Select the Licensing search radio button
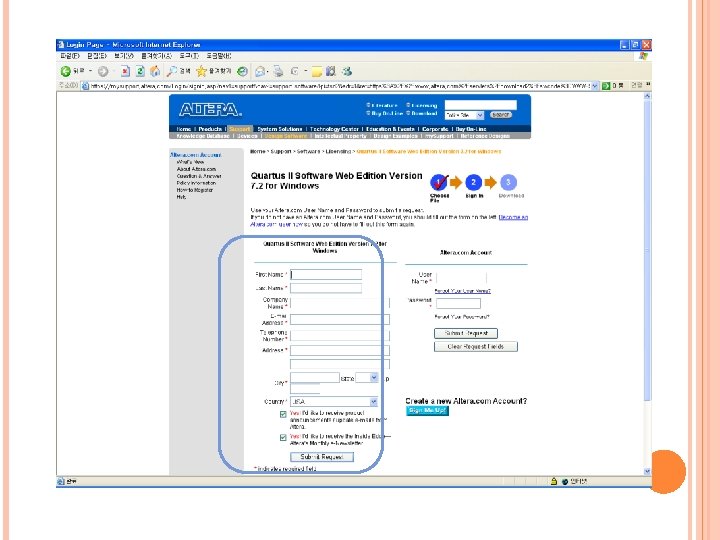 (x=408, y=105)
